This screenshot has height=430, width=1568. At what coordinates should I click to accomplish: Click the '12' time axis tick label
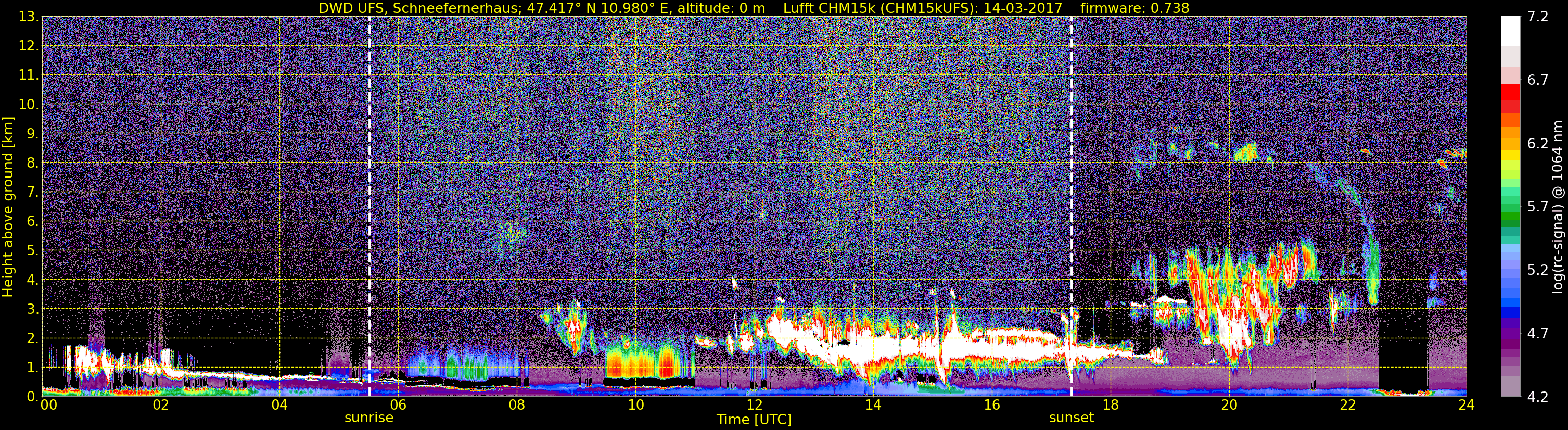click(754, 405)
